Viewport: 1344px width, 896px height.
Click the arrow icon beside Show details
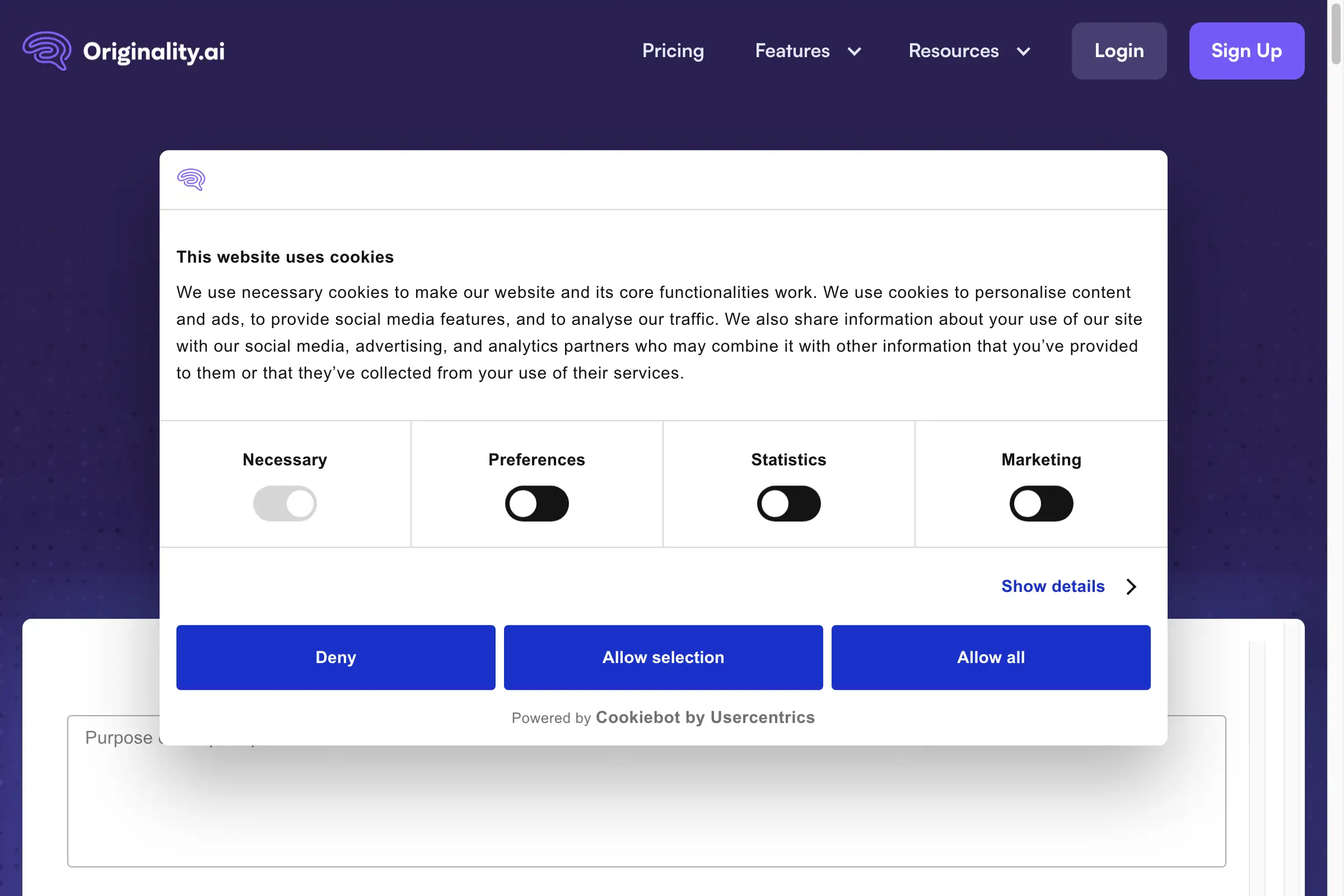[1131, 586]
